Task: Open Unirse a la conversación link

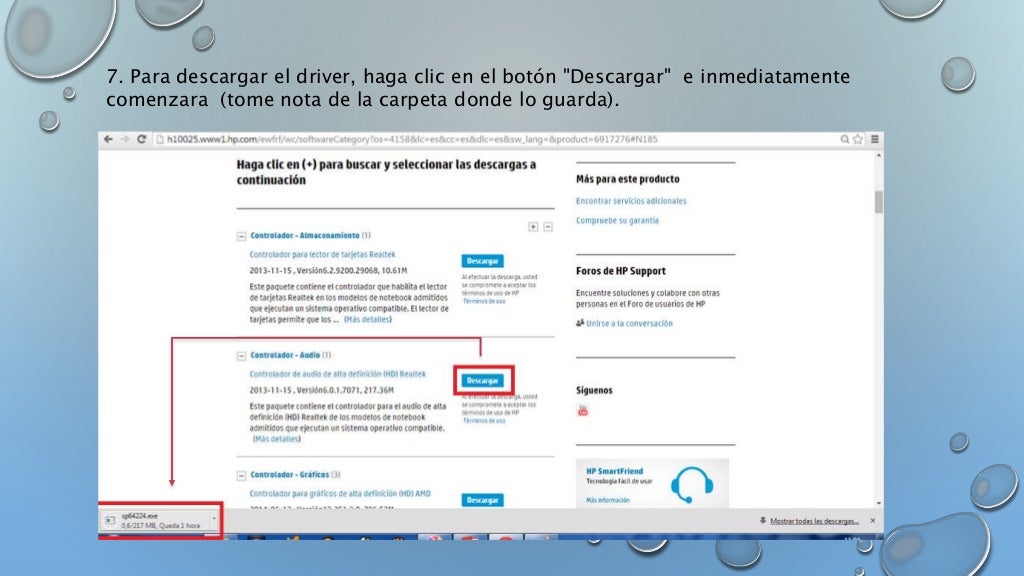Action: 629,323
